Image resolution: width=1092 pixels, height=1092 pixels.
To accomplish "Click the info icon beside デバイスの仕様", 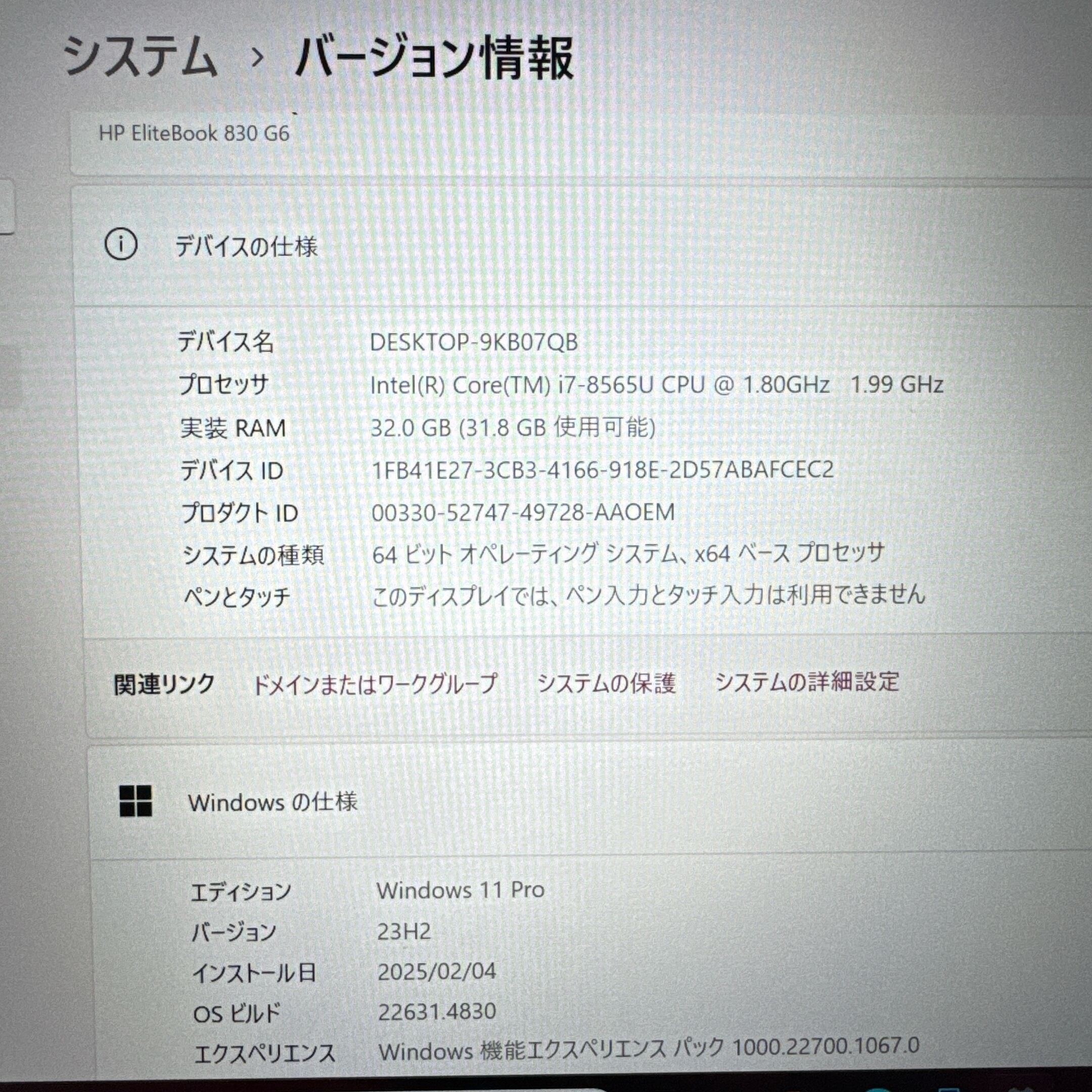I will [120, 245].
